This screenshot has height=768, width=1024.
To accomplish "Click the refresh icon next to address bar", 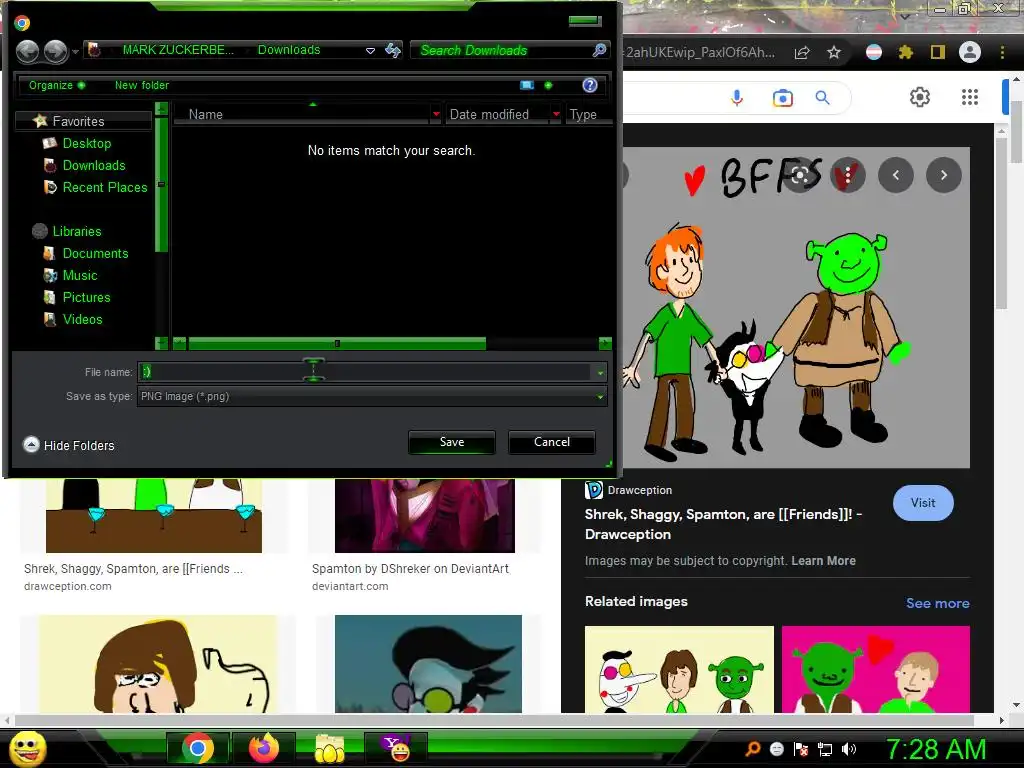I will (393, 50).
